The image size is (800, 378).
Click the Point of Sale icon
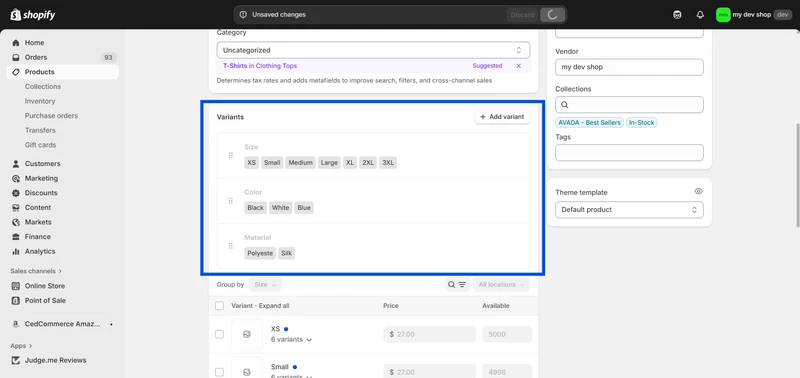[x=16, y=300]
